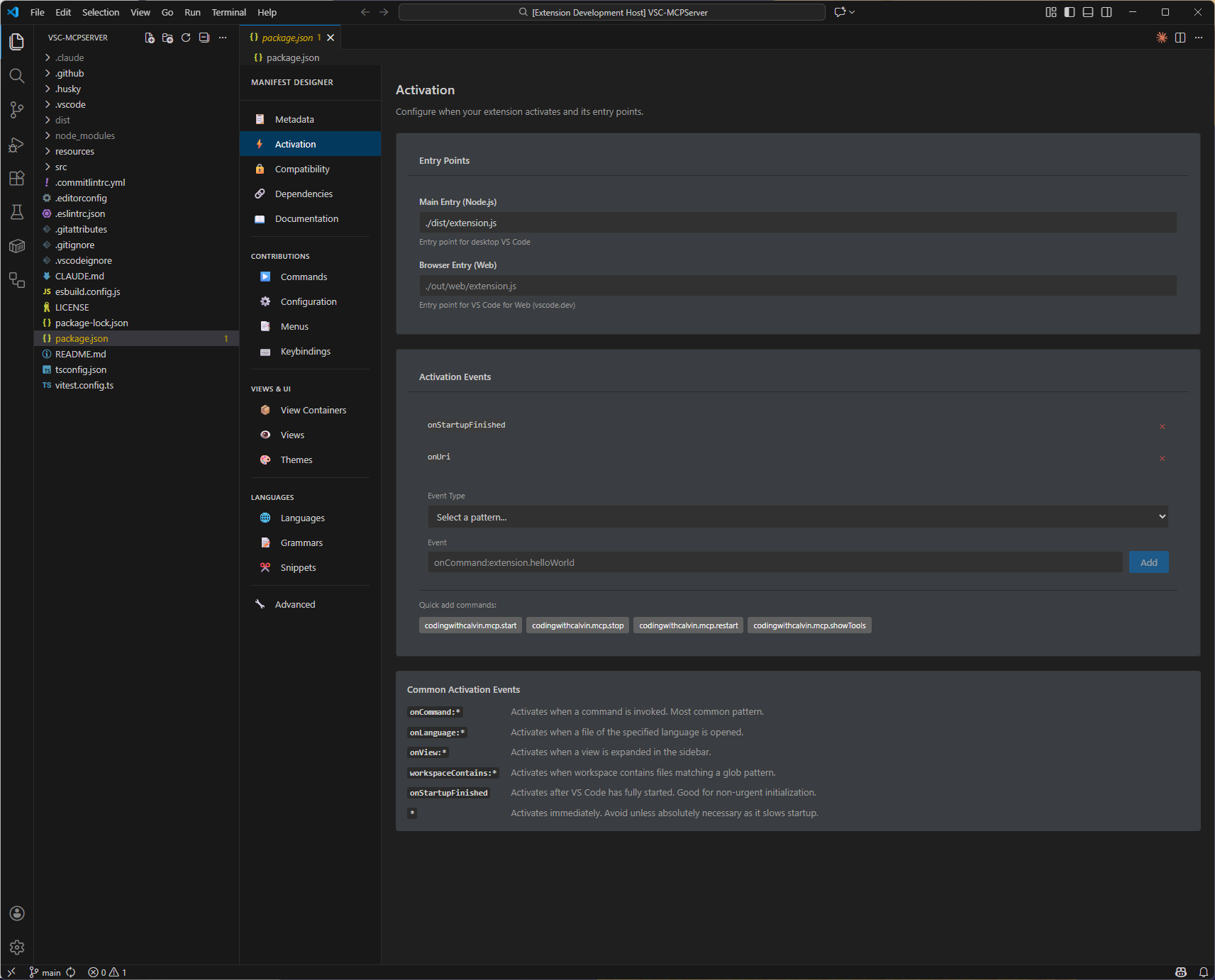This screenshot has height=980, width=1215.
Task: Remove the onStartupFinished activation event
Action: [x=1162, y=426]
